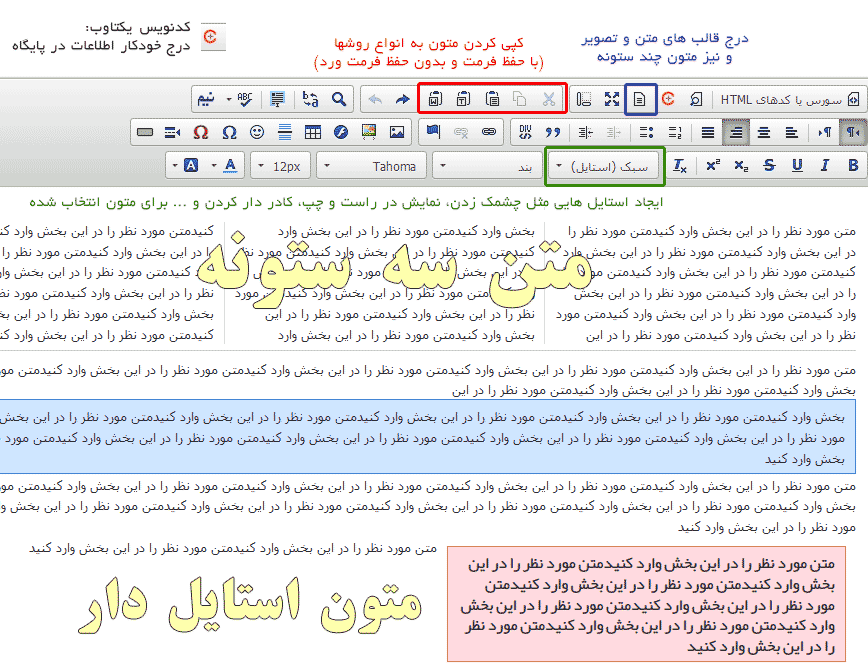This screenshot has height=667, width=868.
Task: Click the Bold formatting button
Action: 853,165
